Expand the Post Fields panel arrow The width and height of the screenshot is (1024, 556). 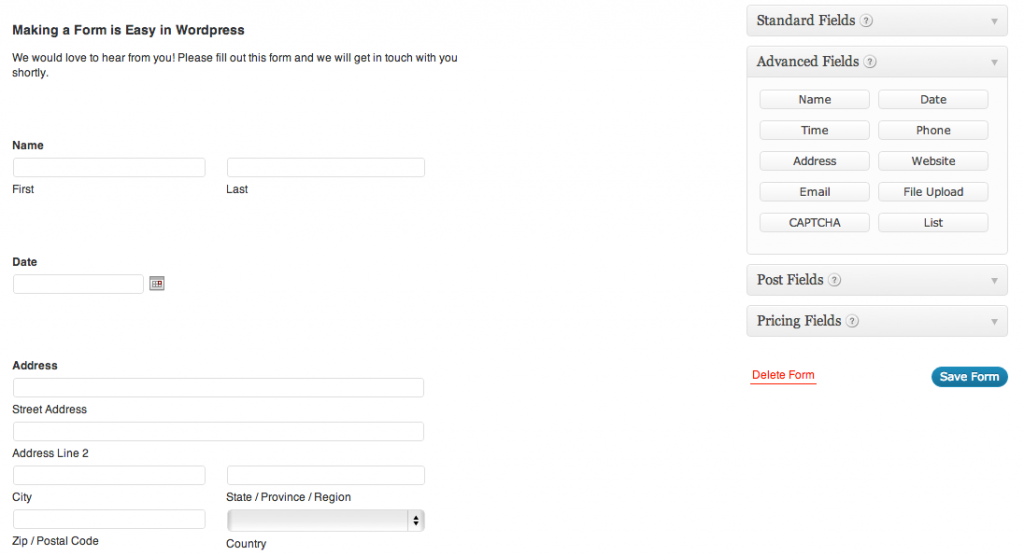coord(994,280)
